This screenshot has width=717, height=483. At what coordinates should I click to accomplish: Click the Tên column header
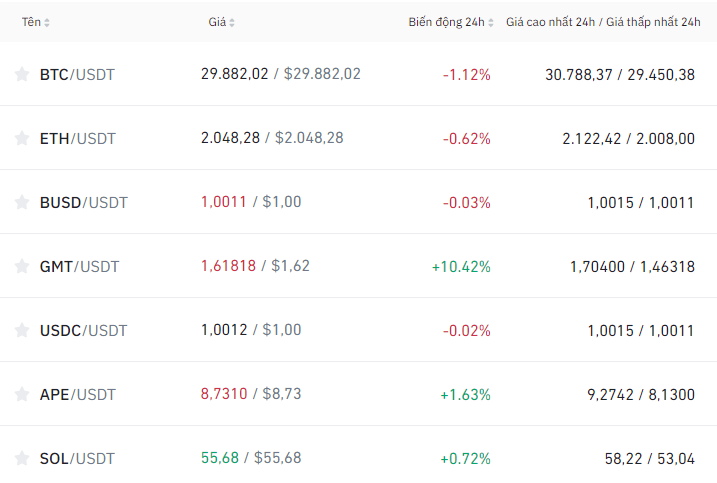[32, 22]
